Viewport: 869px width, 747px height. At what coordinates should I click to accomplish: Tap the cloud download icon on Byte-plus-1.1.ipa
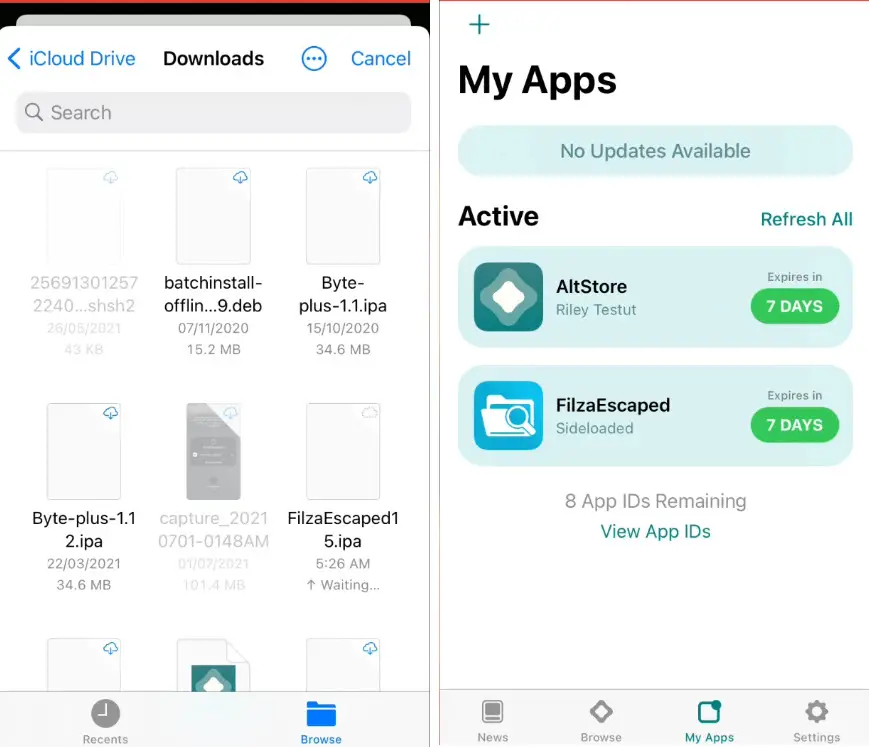(x=370, y=177)
